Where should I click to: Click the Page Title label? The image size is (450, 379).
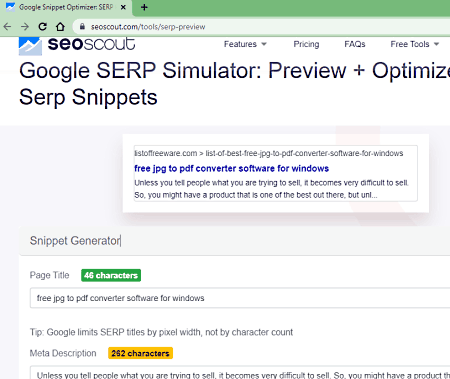(x=49, y=275)
